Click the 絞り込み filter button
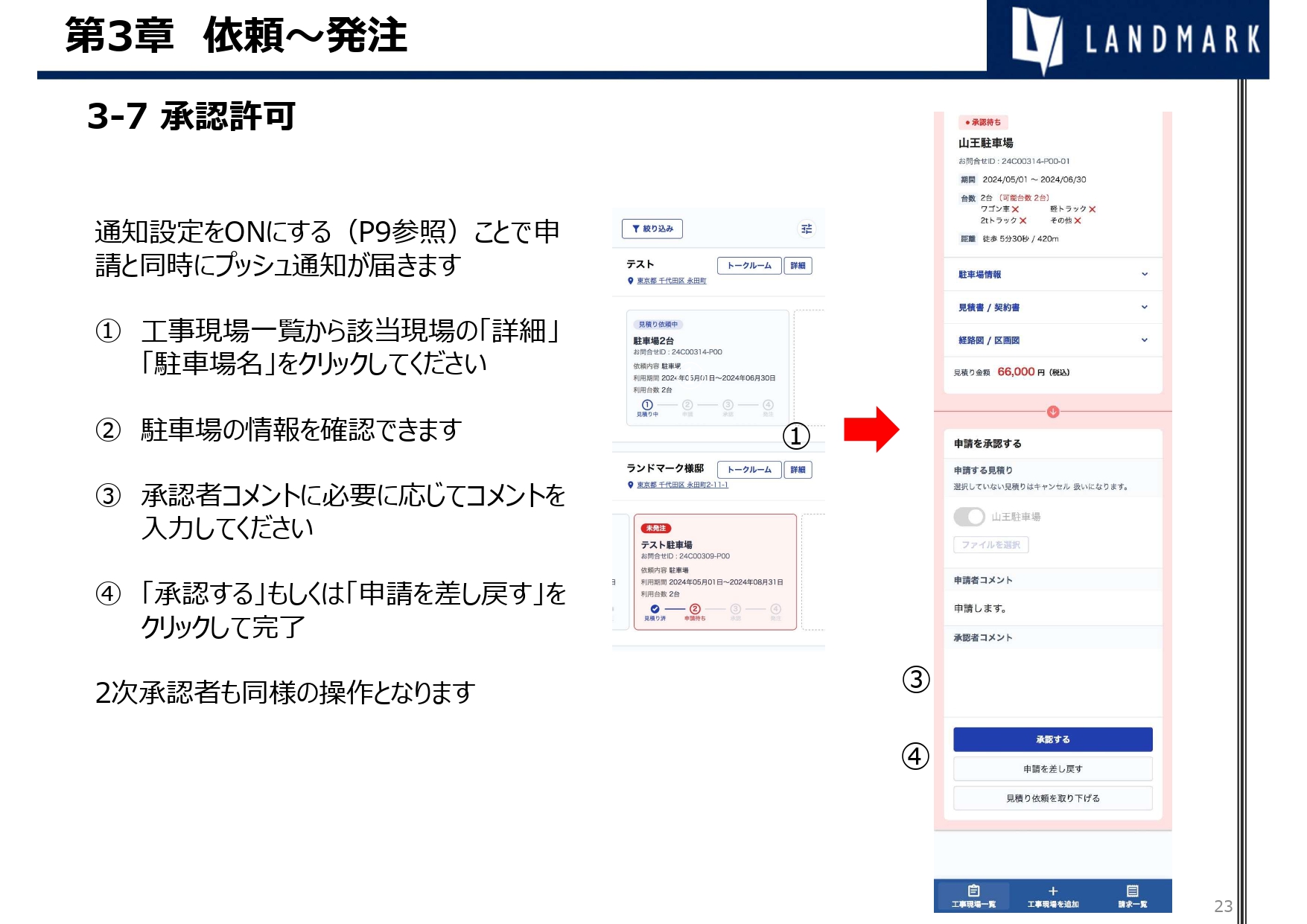Image resolution: width=1307 pixels, height=924 pixels. (652, 229)
